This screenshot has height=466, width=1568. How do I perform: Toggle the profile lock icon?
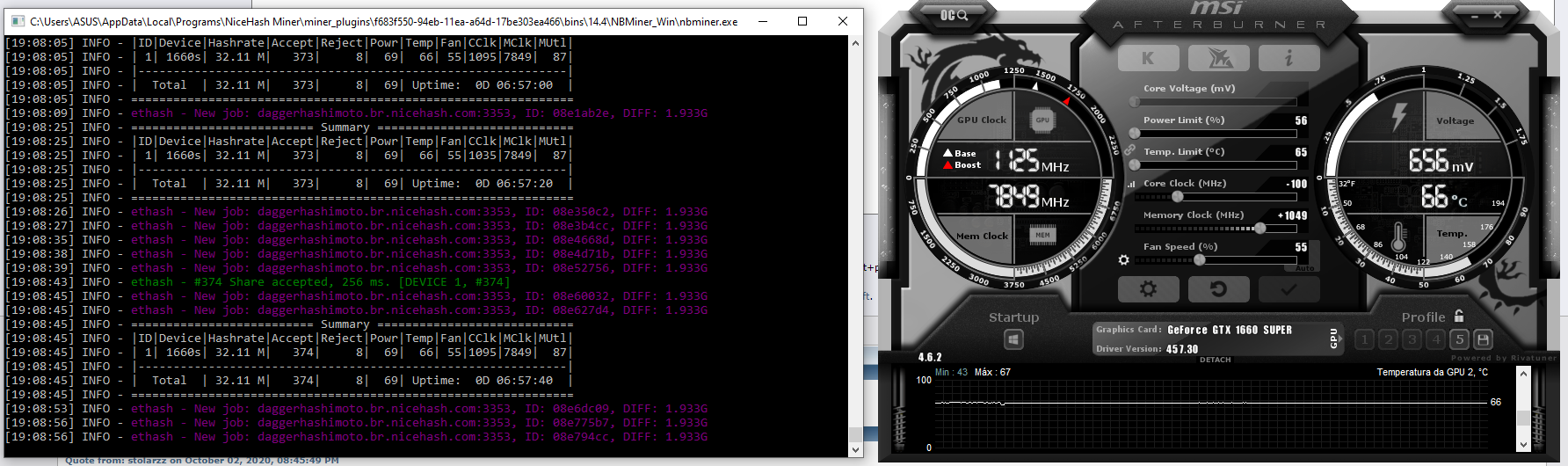[1459, 316]
